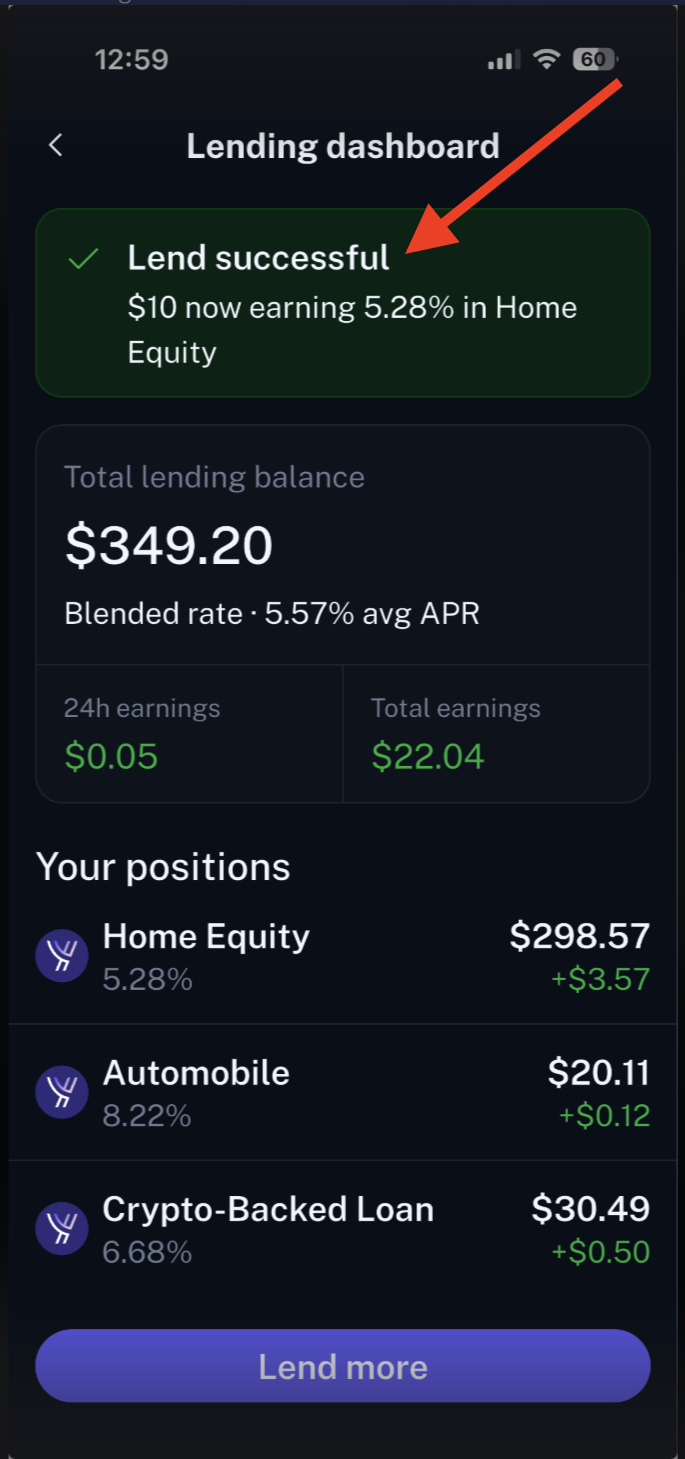The image size is (685, 1459).
Task: Open the Home Equity position row
Action: pos(343,956)
